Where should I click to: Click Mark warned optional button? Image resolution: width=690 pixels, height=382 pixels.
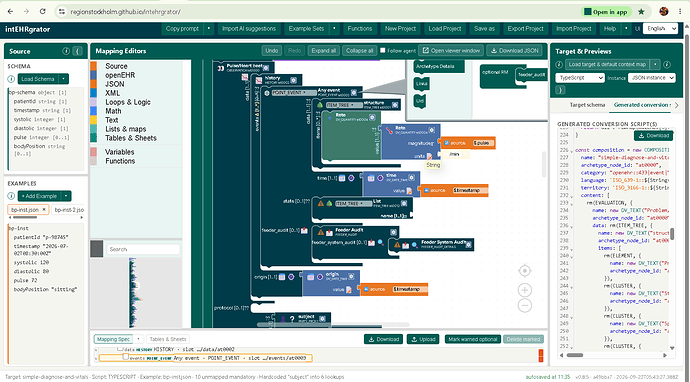tap(473, 339)
